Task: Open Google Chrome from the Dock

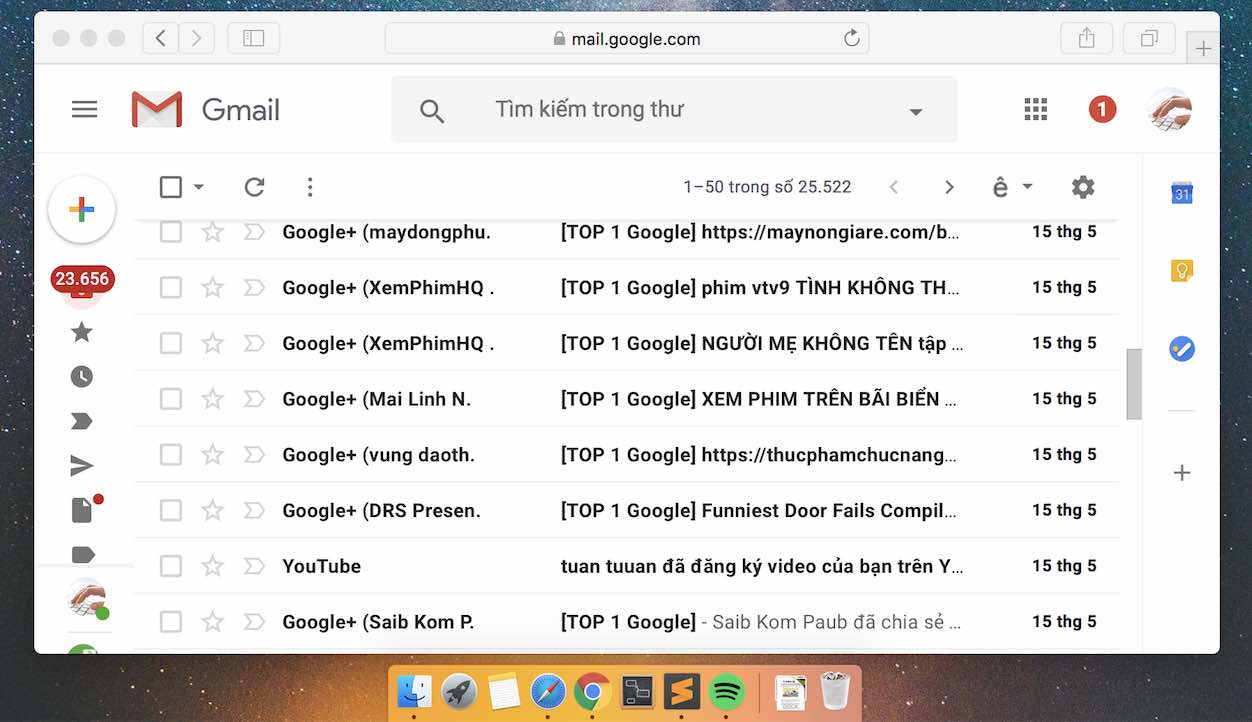Action: click(x=592, y=691)
